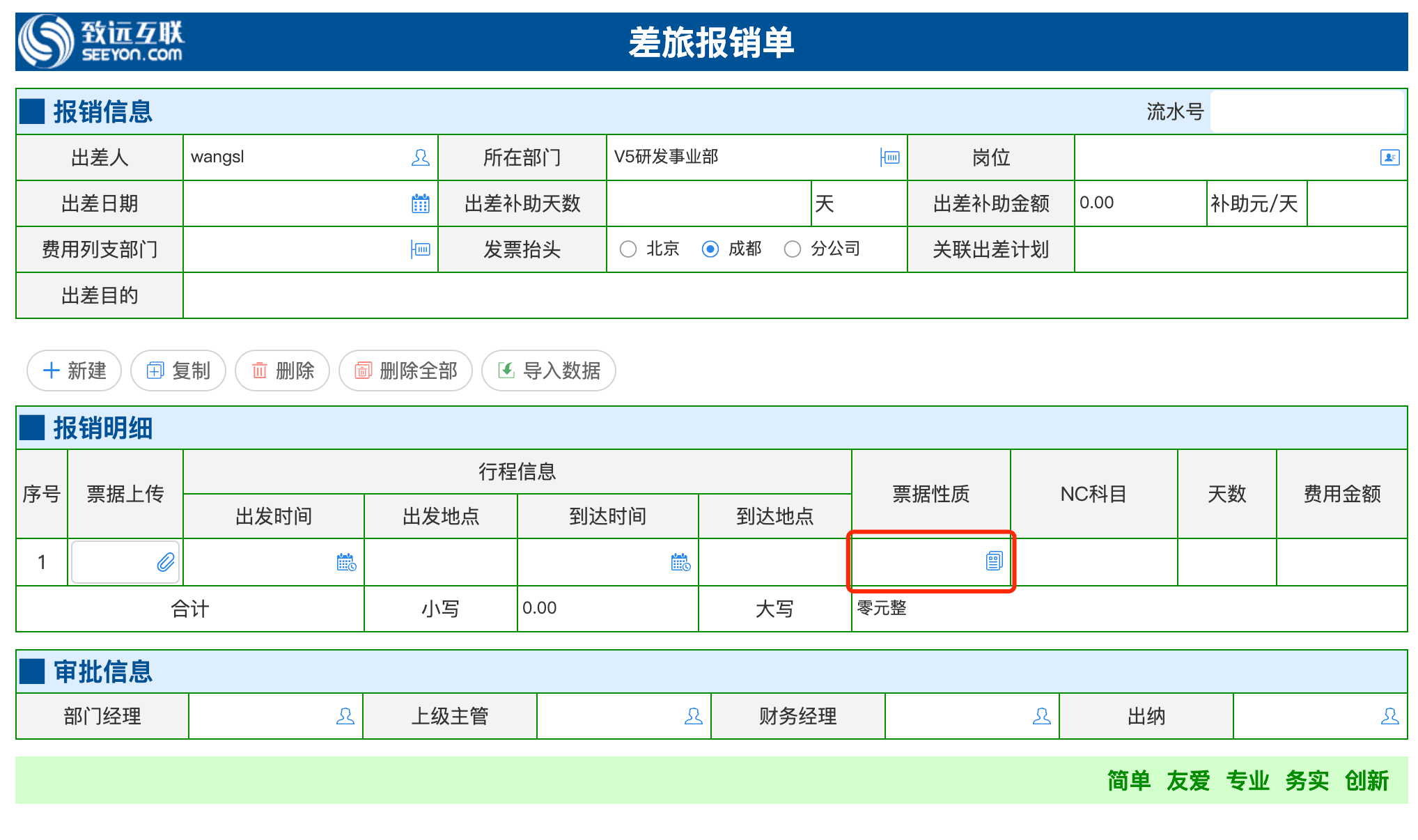Pick a person for 上级主管
Image resolution: width=1418 pixels, height=840 pixels.
(x=694, y=716)
